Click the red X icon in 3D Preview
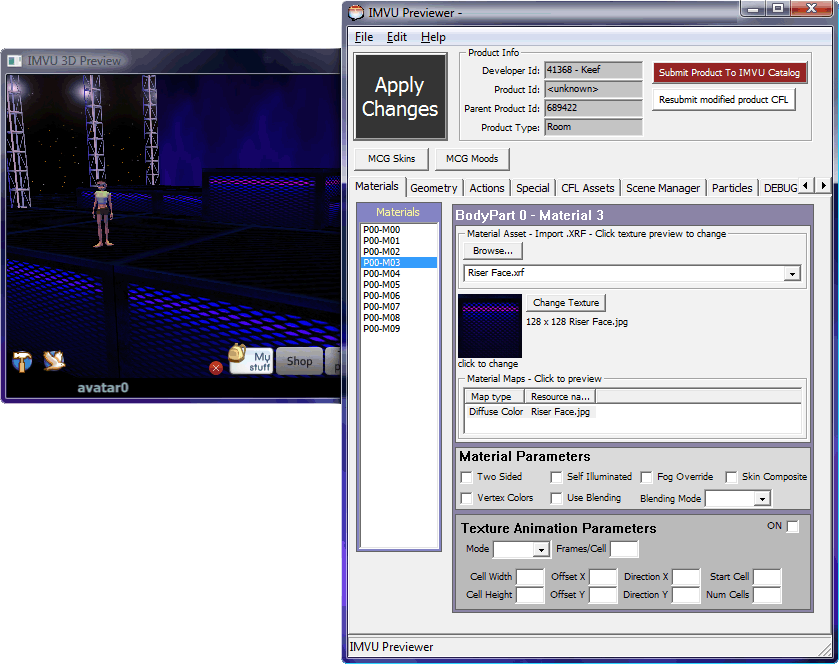Viewport: 839px width, 664px height. pos(216,368)
